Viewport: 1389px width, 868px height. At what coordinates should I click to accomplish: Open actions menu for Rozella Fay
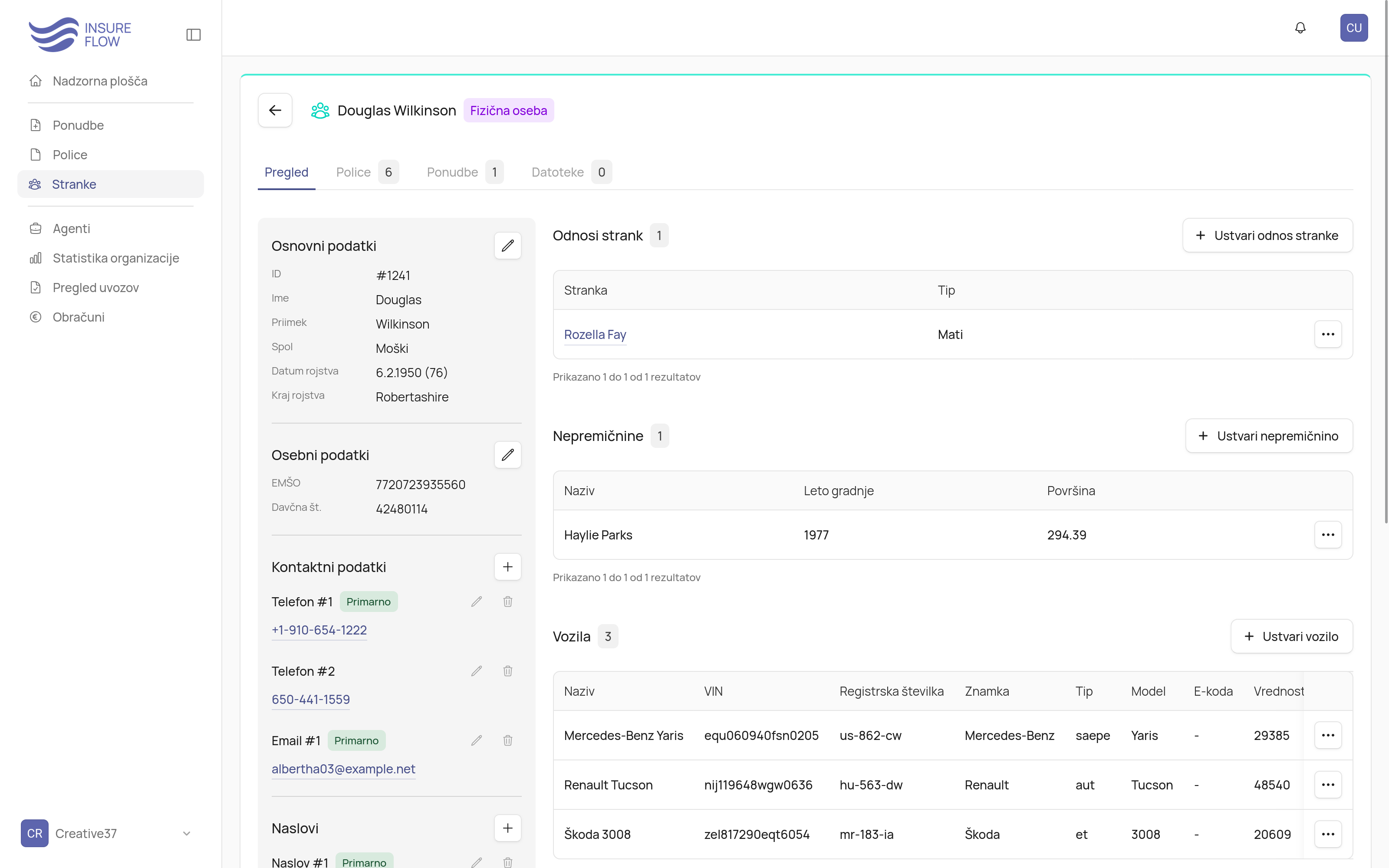1328,334
